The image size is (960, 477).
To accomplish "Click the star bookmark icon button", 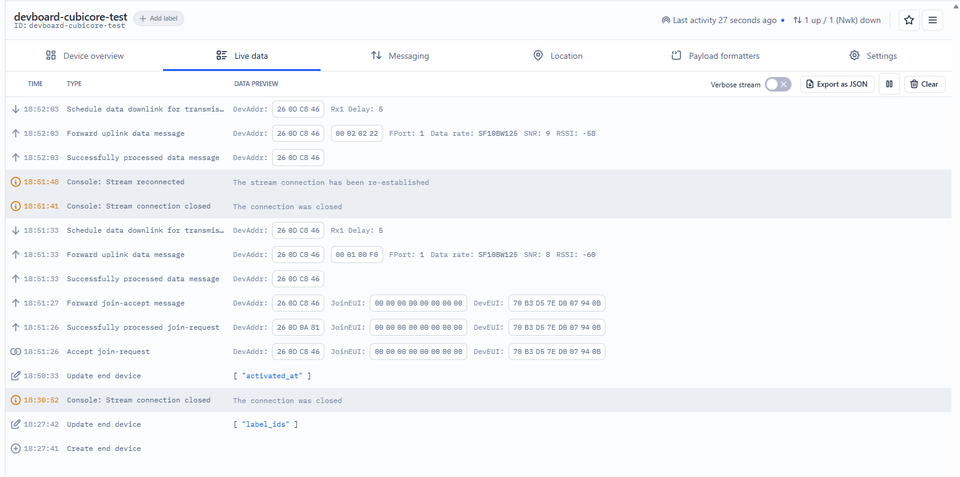I will pyautogui.click(x=909, y=20).
